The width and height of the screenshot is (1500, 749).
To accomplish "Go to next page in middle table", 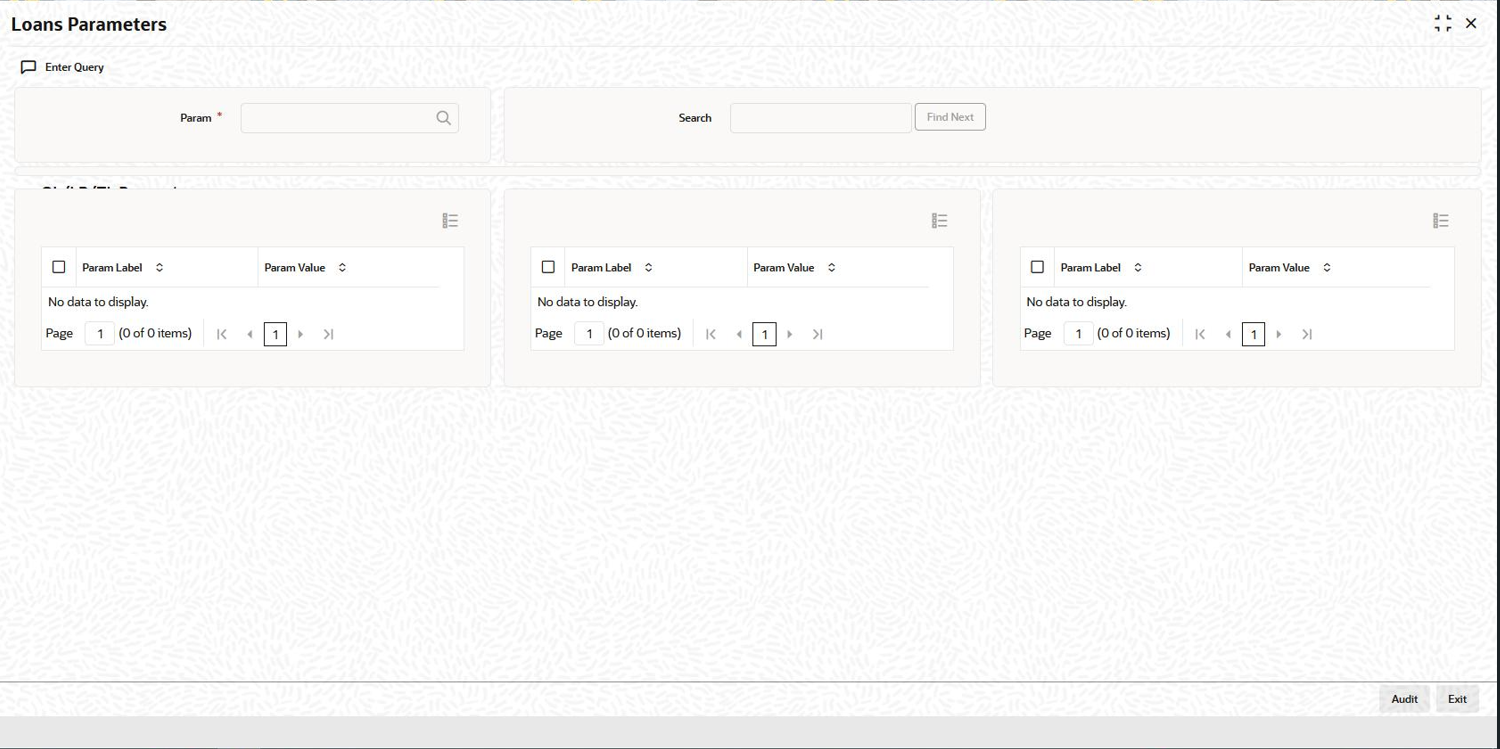I will click(790, 334).
